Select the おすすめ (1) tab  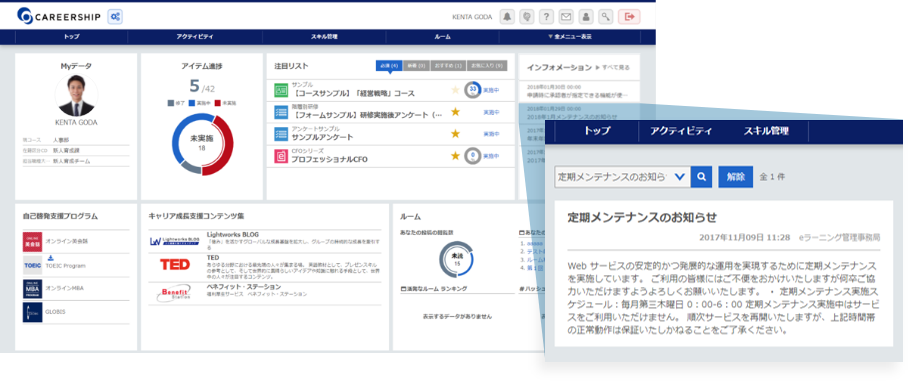(x=449, y=66)
